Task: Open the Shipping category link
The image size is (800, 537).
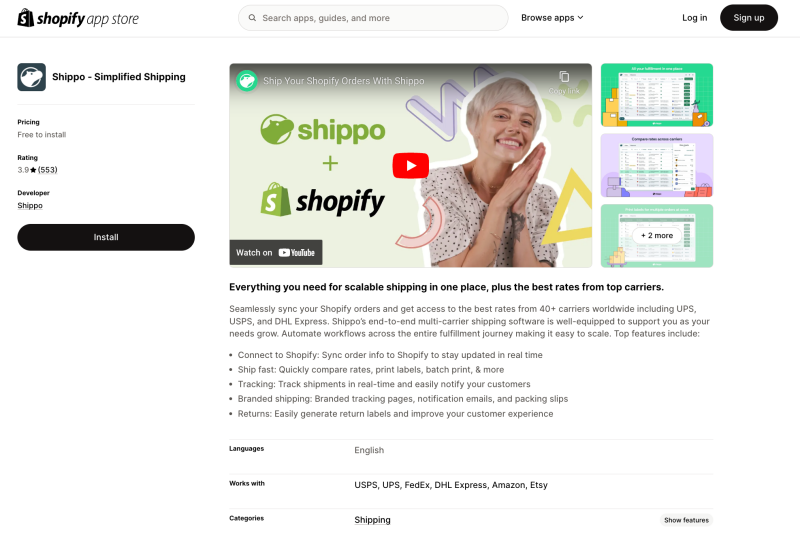Action: click(372, 520)
